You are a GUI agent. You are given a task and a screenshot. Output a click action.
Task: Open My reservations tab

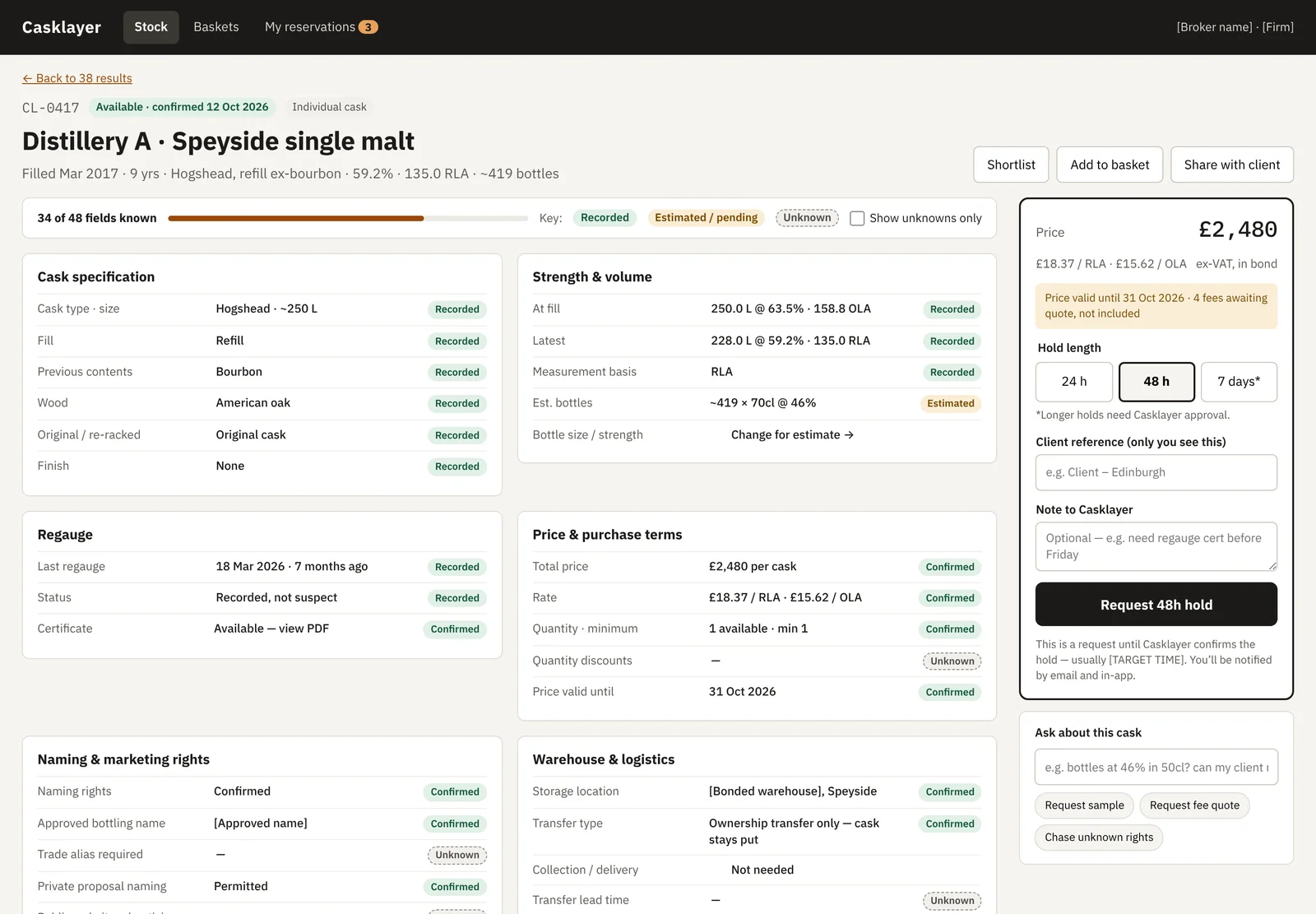(x=321, y=27)
